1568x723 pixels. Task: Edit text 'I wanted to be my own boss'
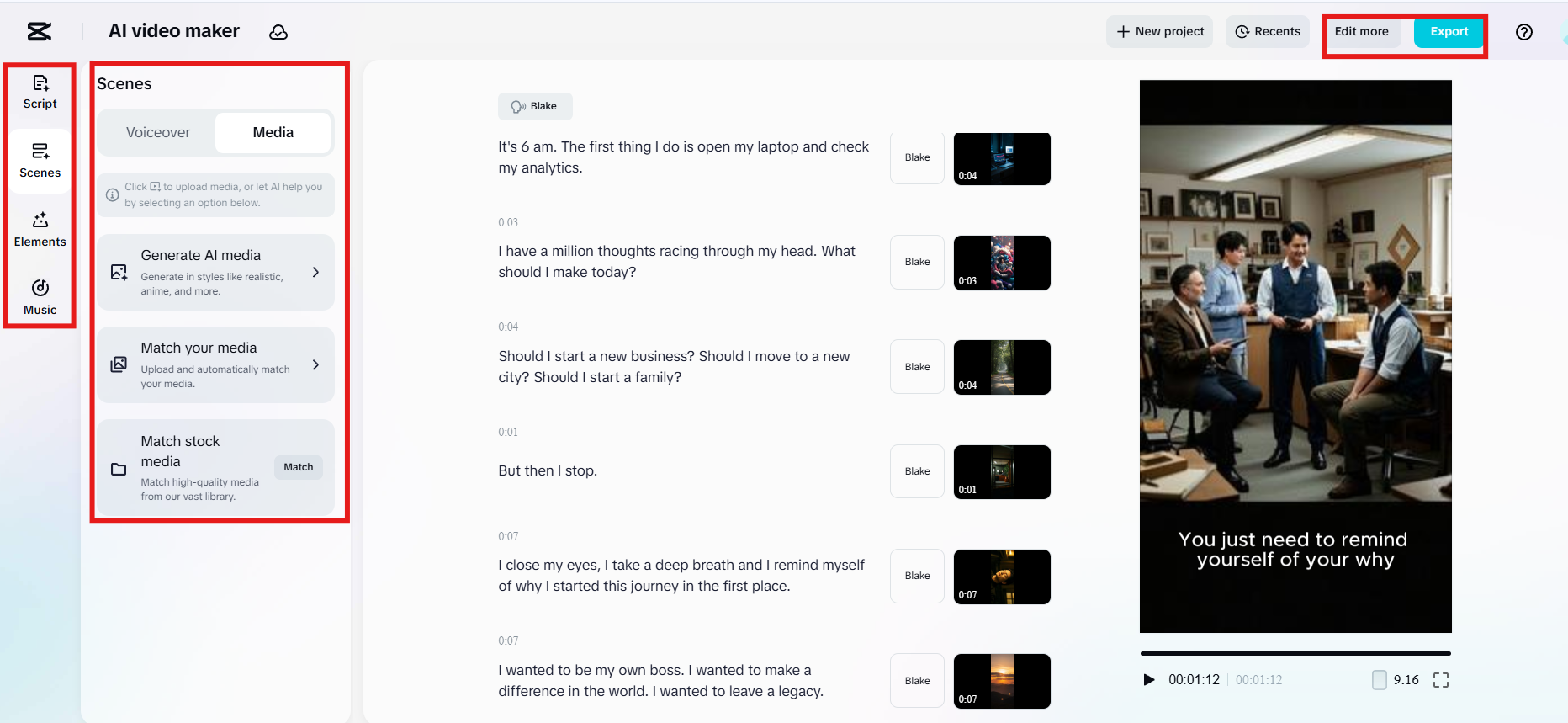point(661,681)
